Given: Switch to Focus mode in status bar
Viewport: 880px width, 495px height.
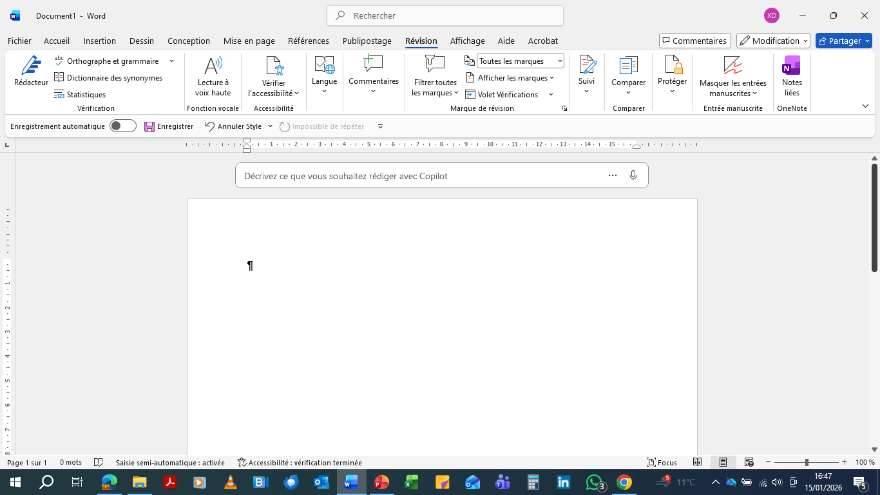Looking at the screenshot, I should tap(662, 462).
